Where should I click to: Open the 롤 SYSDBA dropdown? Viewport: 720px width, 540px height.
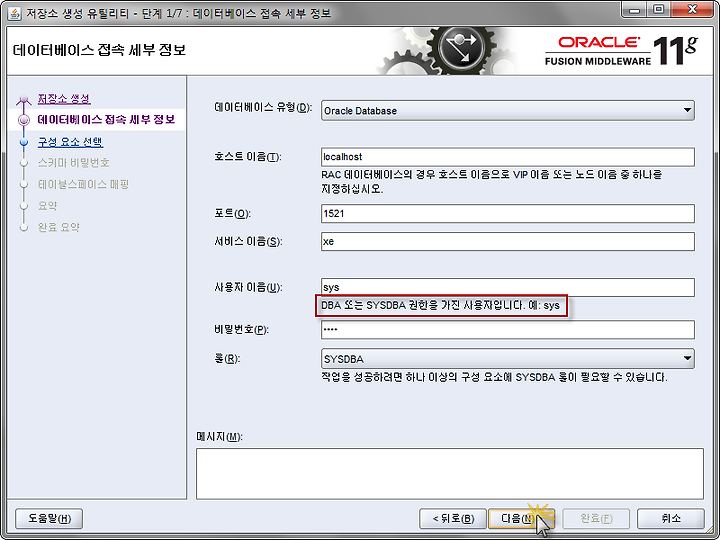coord(507,359)
